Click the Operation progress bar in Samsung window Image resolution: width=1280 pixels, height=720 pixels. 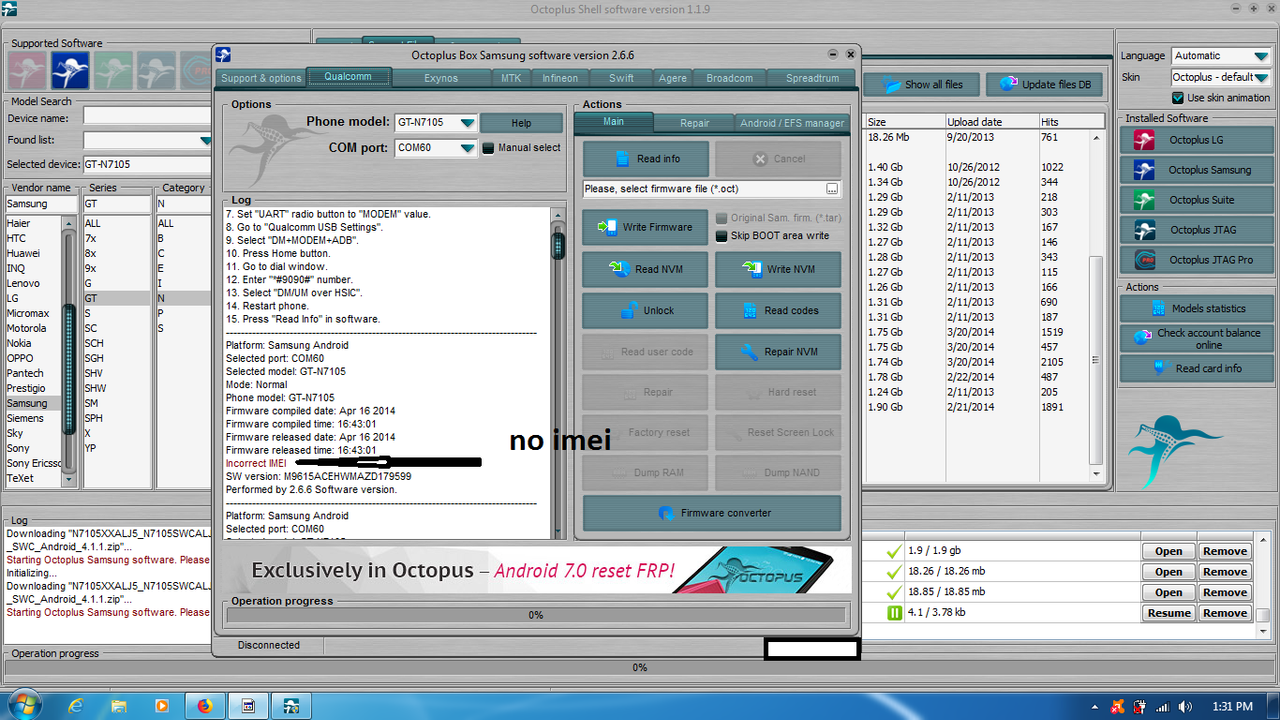tap(536, 615)
